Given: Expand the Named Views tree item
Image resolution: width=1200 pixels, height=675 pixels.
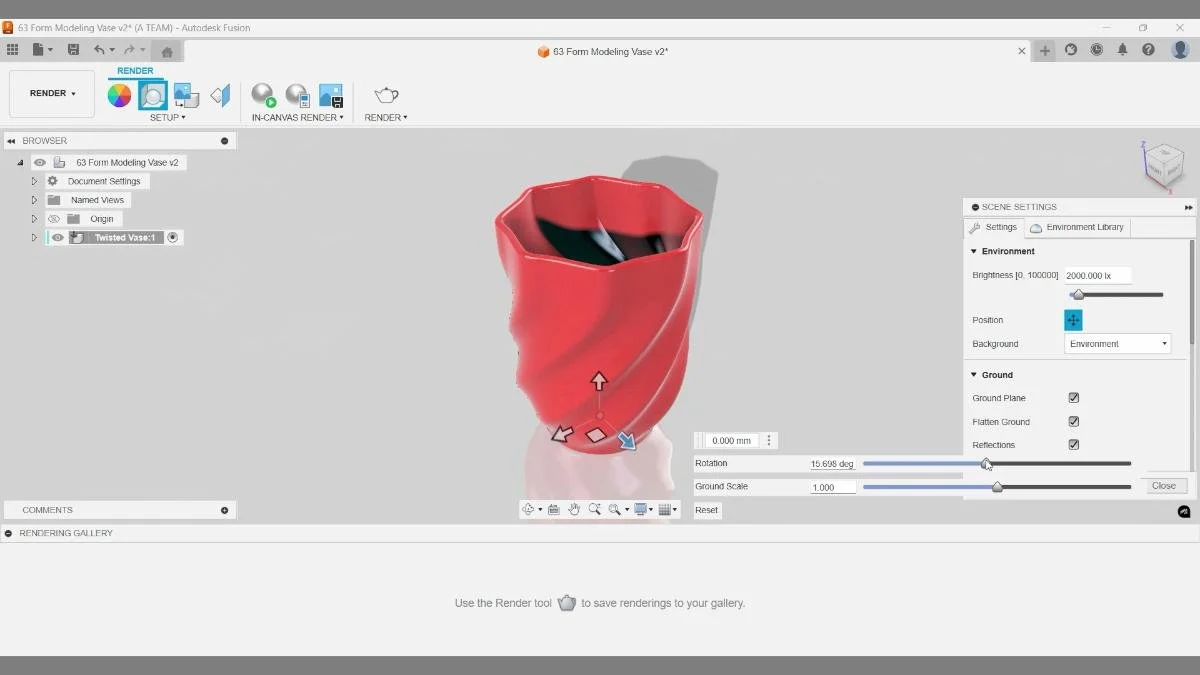Looking at the screenshot, I should tap(34, 199).
